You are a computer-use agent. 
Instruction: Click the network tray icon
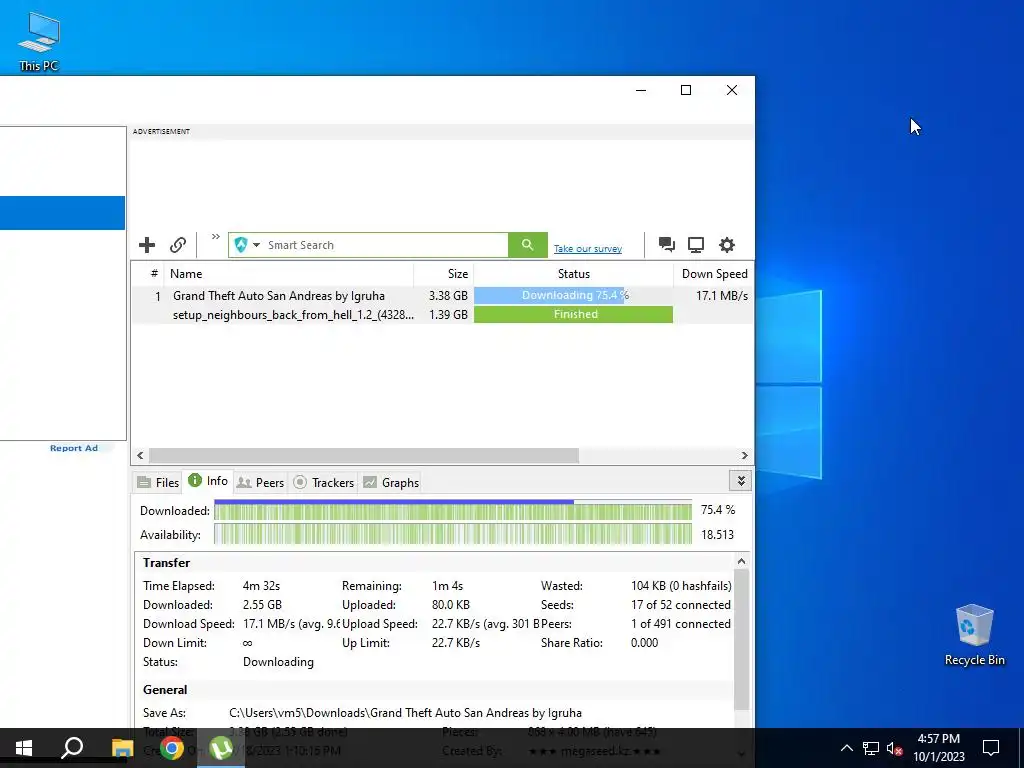pos(871,748)
